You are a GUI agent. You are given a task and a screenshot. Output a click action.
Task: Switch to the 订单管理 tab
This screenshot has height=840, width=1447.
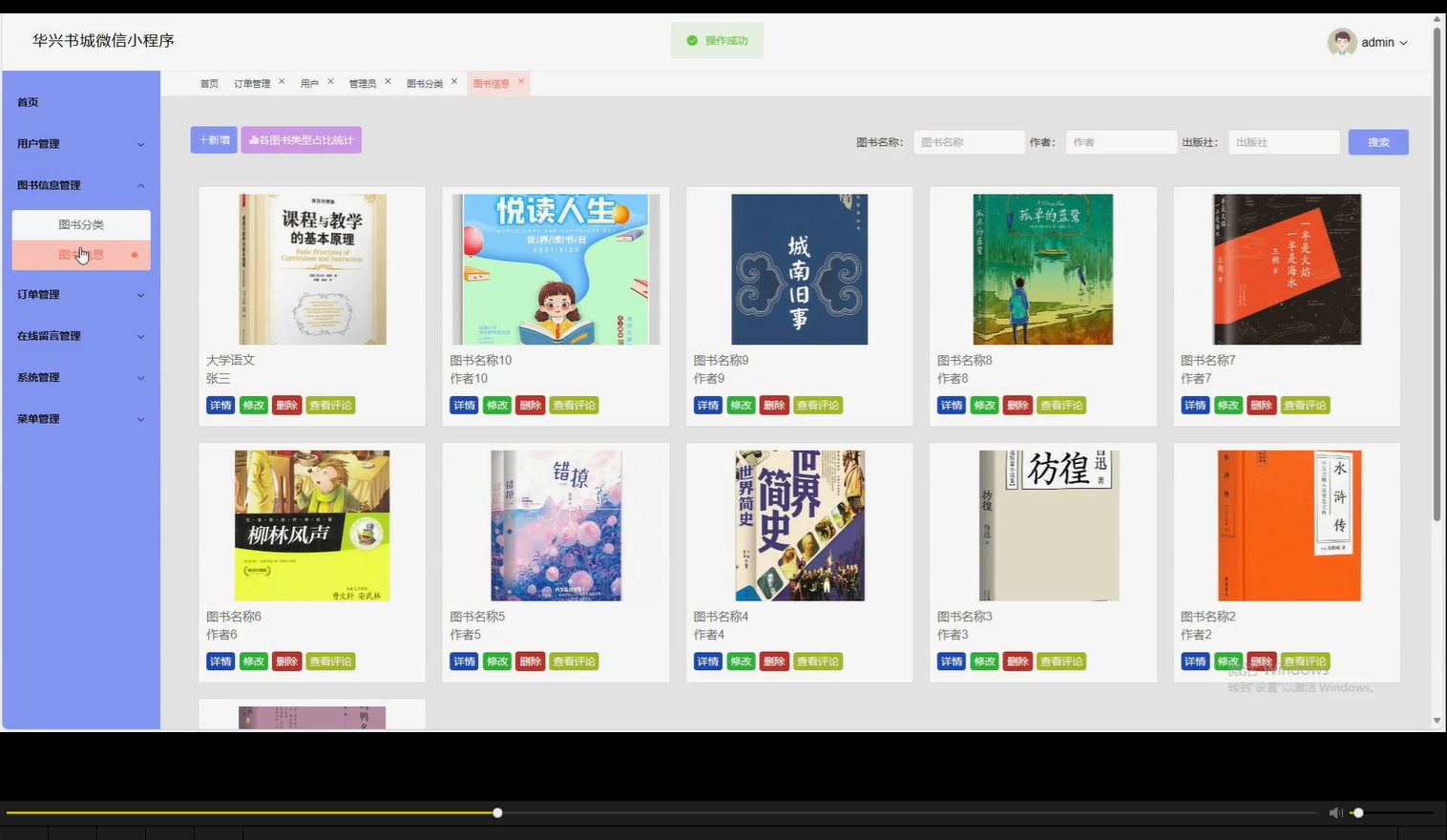(x=252, y=84)
